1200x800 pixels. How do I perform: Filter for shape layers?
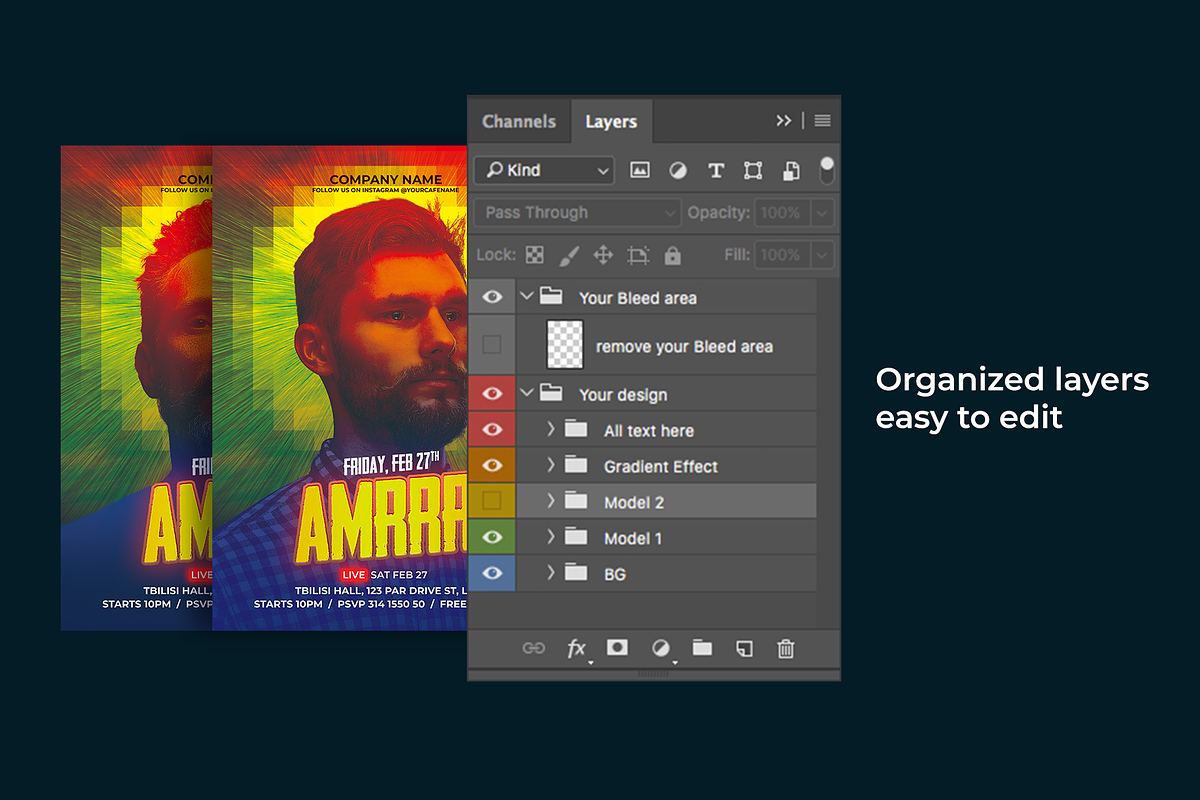tap(753, 170)
